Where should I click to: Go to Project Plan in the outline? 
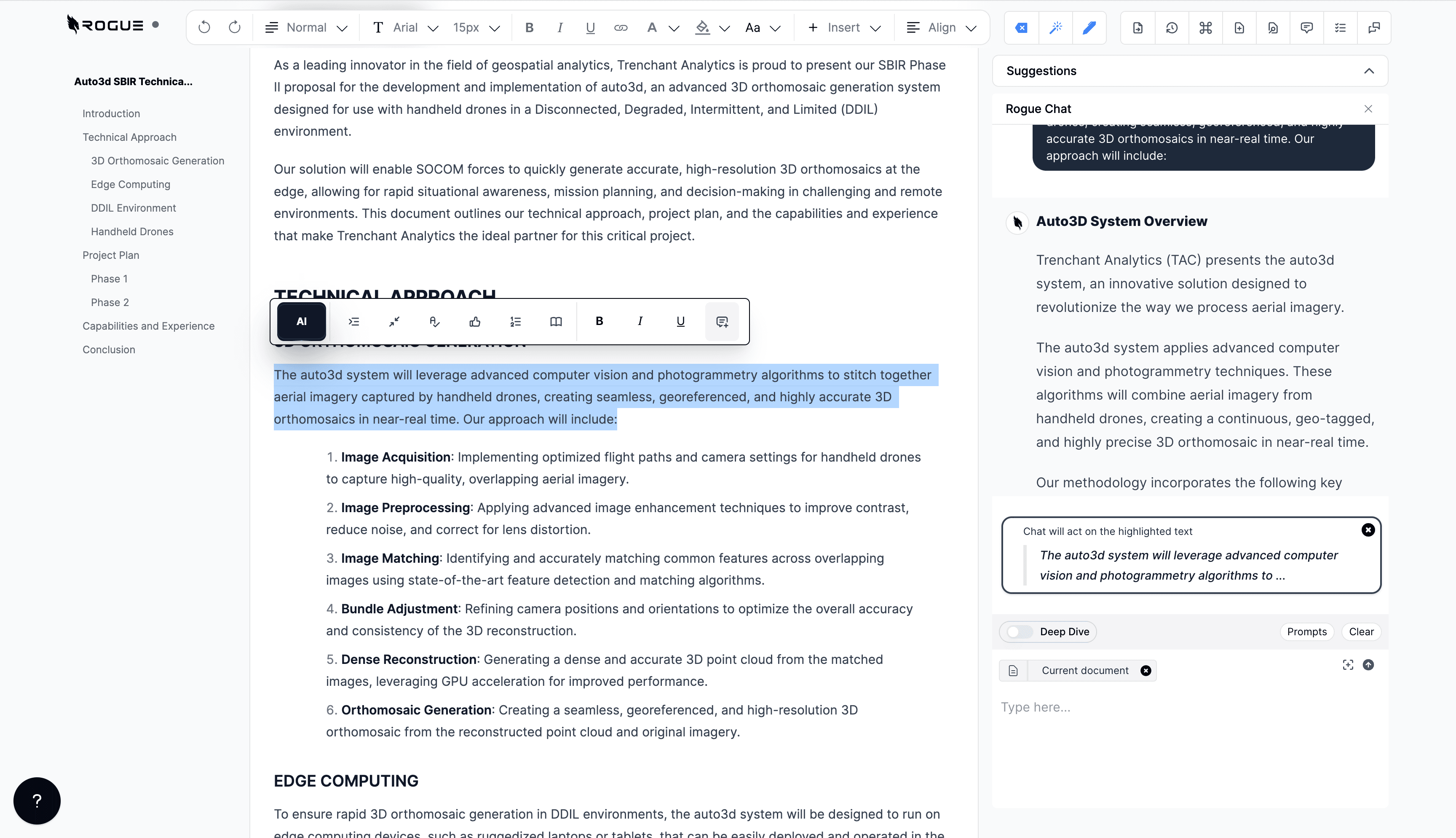coord(110,255)
